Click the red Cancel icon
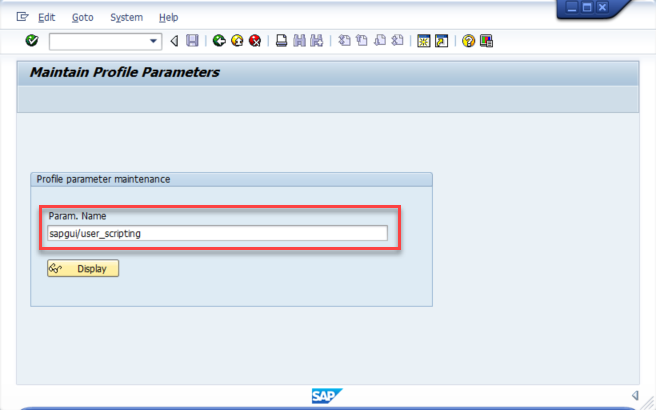This screenshot has height=410, width=656. 255,41
